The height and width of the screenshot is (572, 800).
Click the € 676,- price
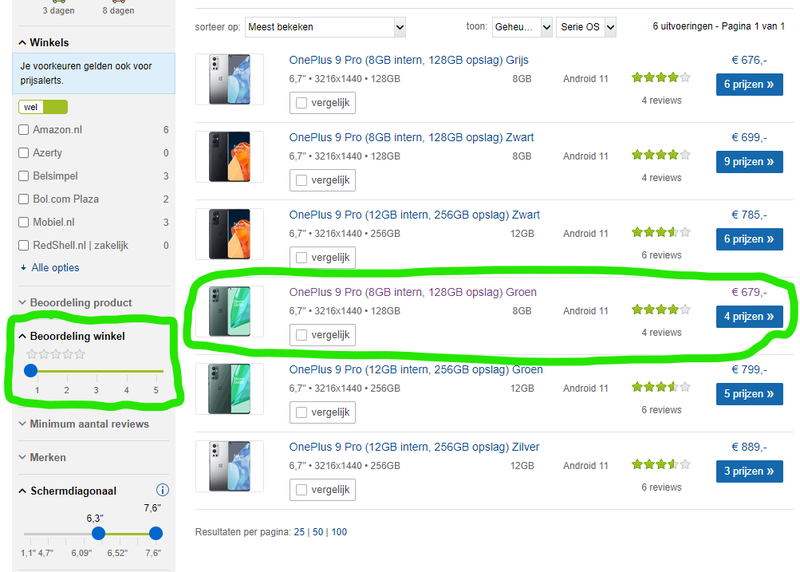[x=749, y=60]
